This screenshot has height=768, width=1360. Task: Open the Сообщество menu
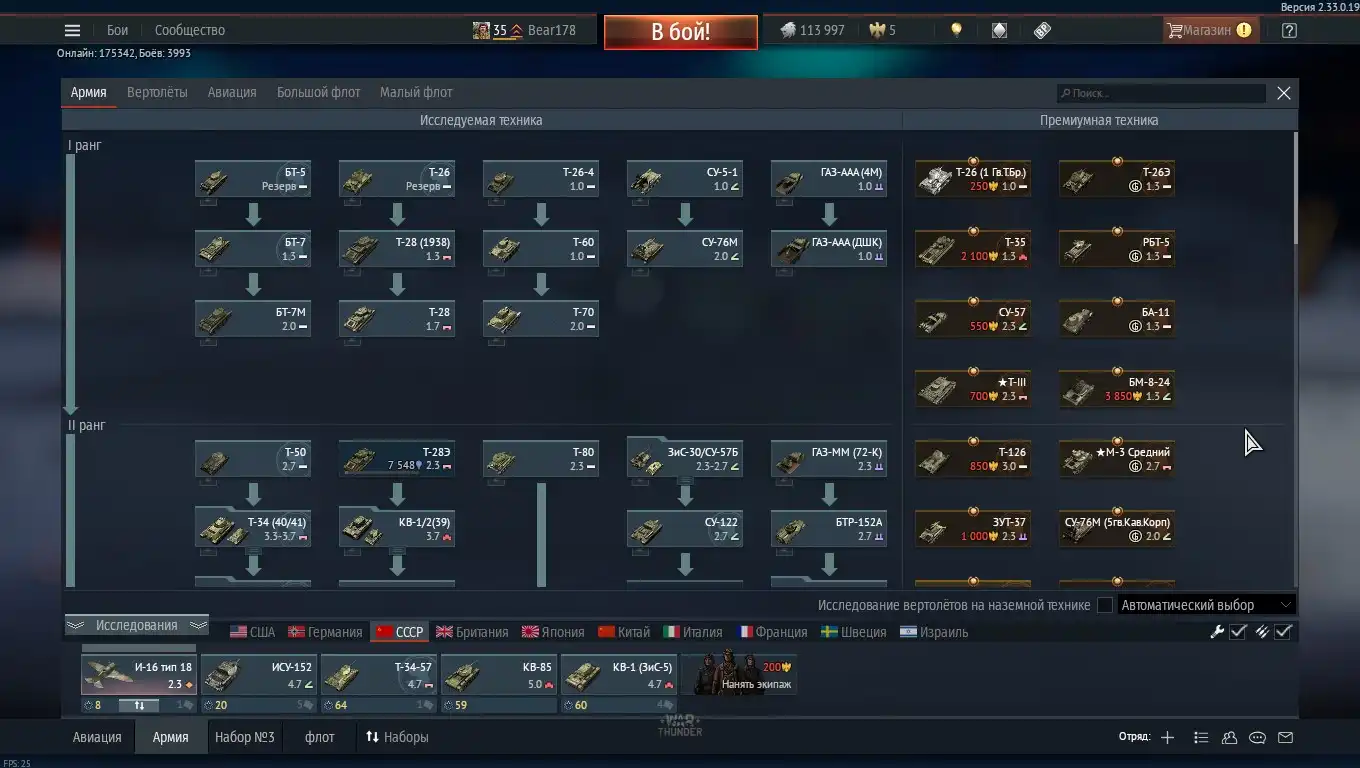point(190,30)
